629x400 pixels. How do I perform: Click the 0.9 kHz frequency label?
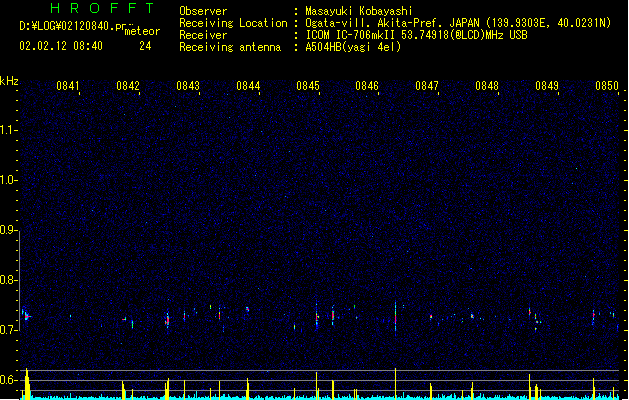(x=8, y=230)
